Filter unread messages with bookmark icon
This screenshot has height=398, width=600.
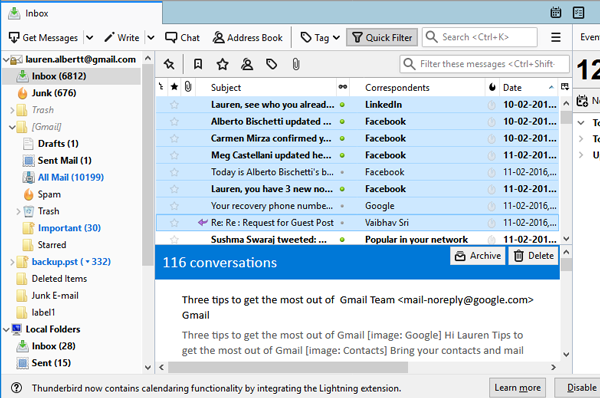[x=198, y=64]
